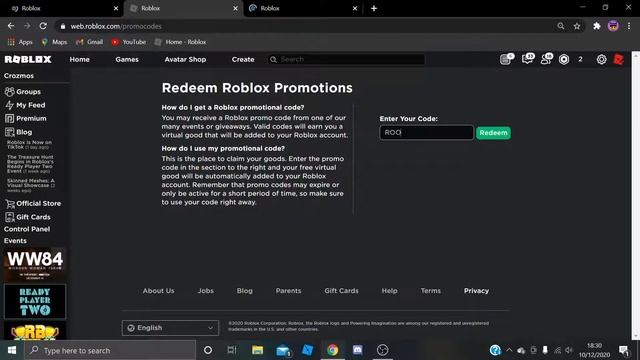Open the About Us footer link
640x360 pixels.
(158, 291)
